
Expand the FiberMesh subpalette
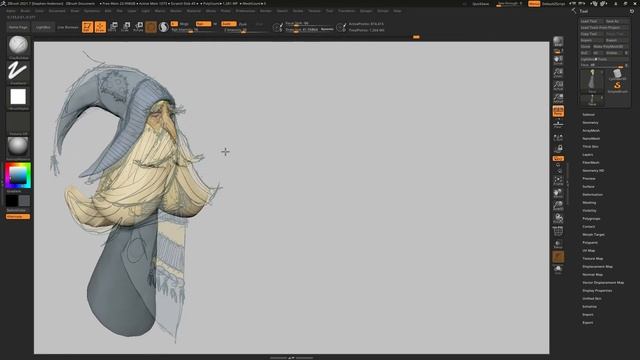click(x=591, y=162)
